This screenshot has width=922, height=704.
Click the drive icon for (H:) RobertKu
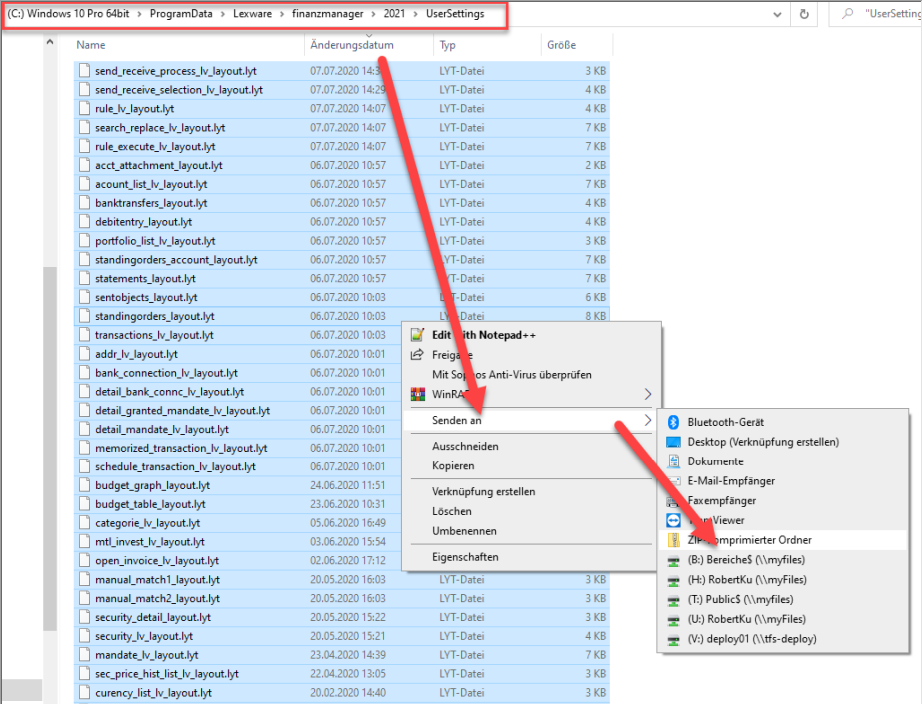point(673,580)
